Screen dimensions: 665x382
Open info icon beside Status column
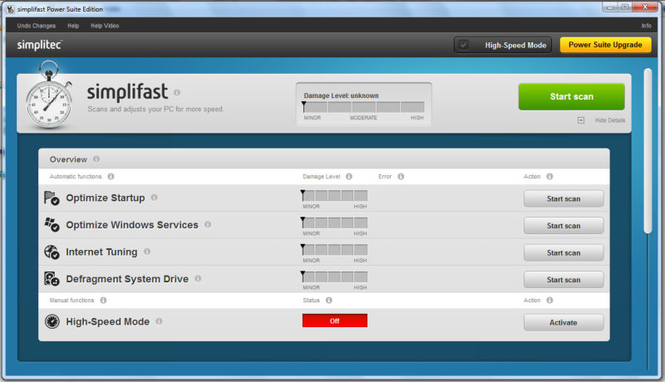pyautogui.click(x=329, y=300)
